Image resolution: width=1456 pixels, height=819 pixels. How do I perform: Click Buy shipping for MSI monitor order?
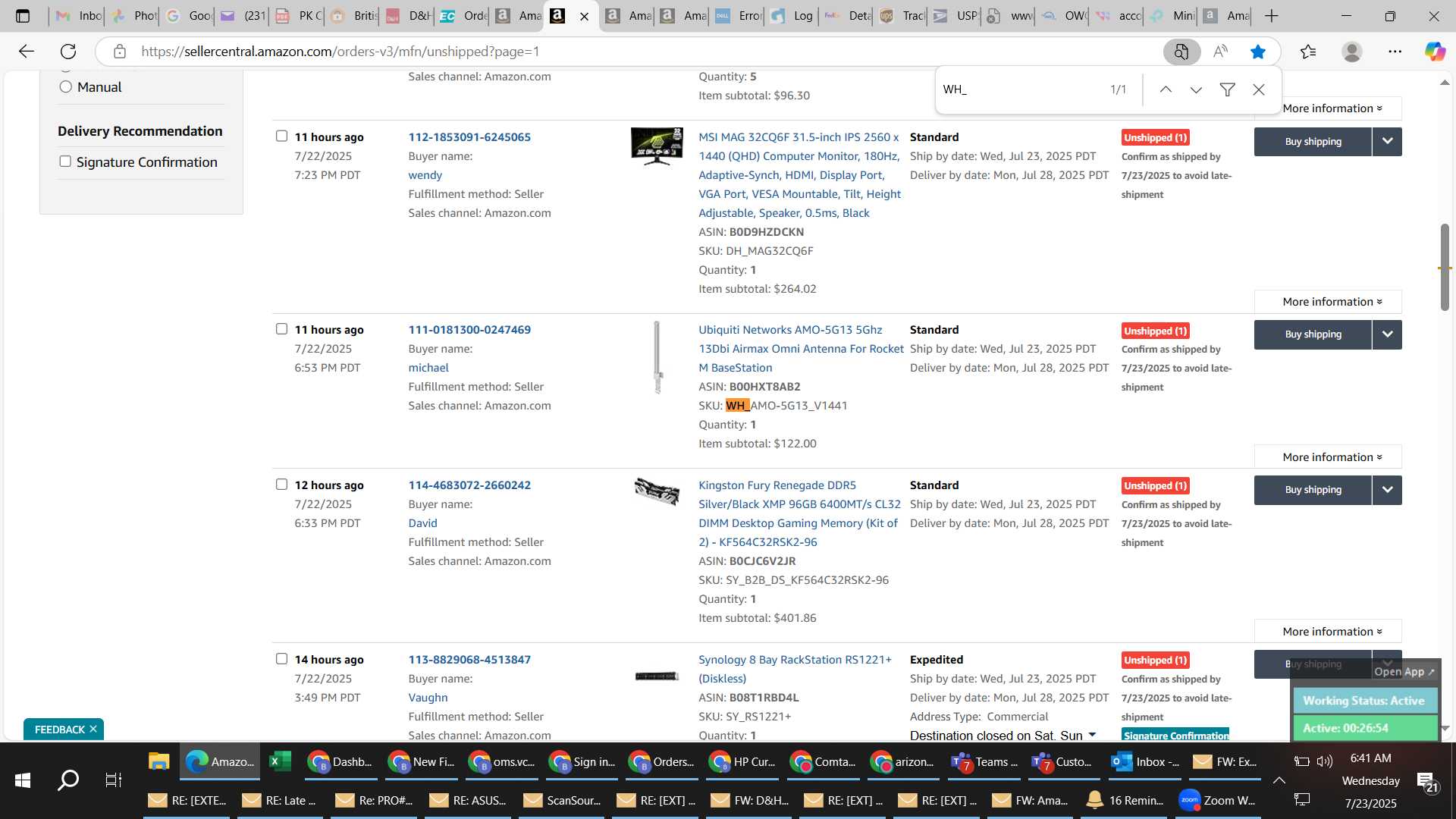(x=1313, y=141)
